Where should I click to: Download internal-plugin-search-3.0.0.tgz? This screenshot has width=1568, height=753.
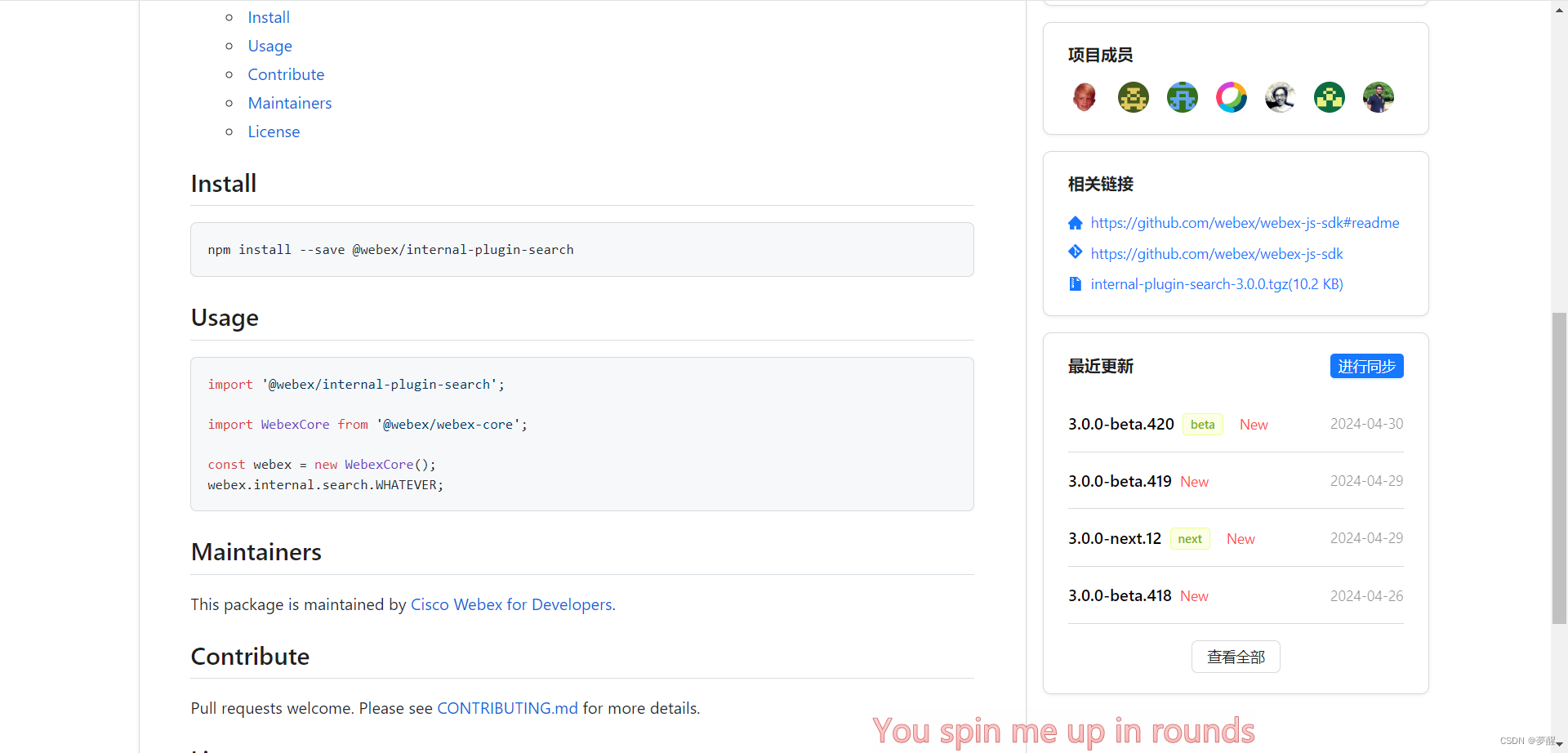coord(1216,283)
